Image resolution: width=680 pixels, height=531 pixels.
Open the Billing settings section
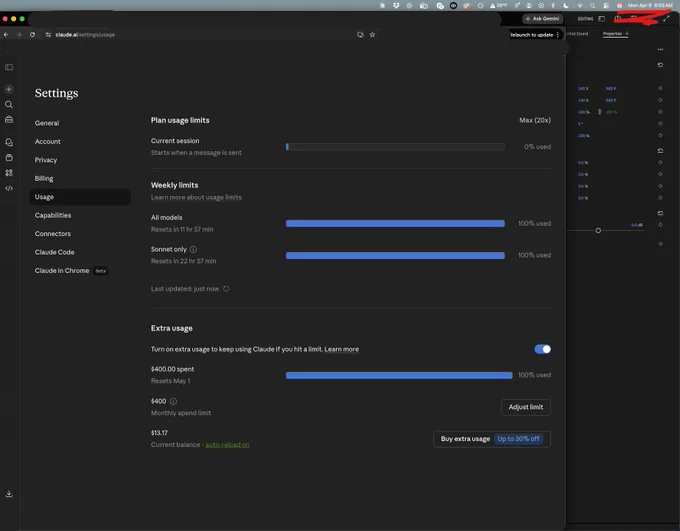point(44,178)
